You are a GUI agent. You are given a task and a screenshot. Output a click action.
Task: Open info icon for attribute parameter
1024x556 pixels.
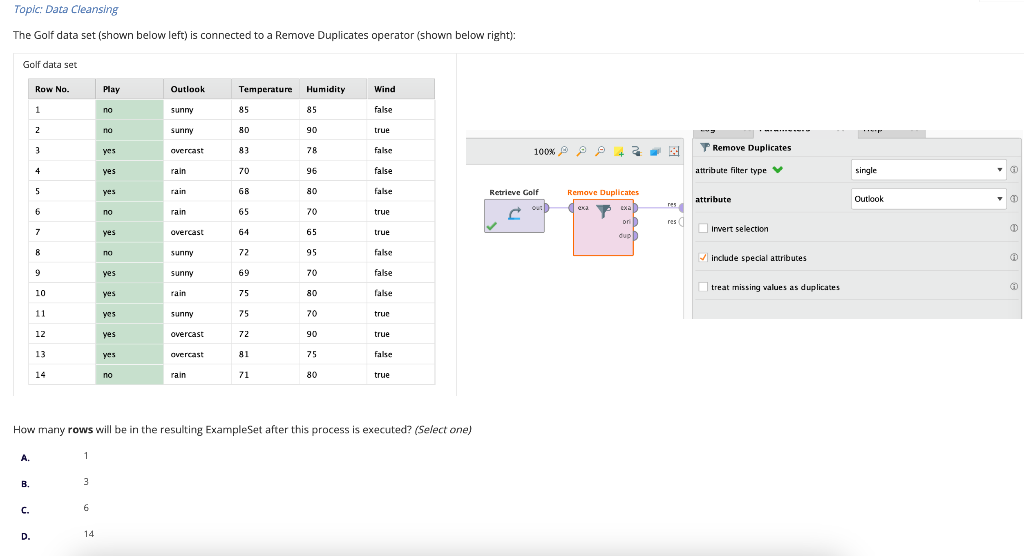pos(1014,199)
